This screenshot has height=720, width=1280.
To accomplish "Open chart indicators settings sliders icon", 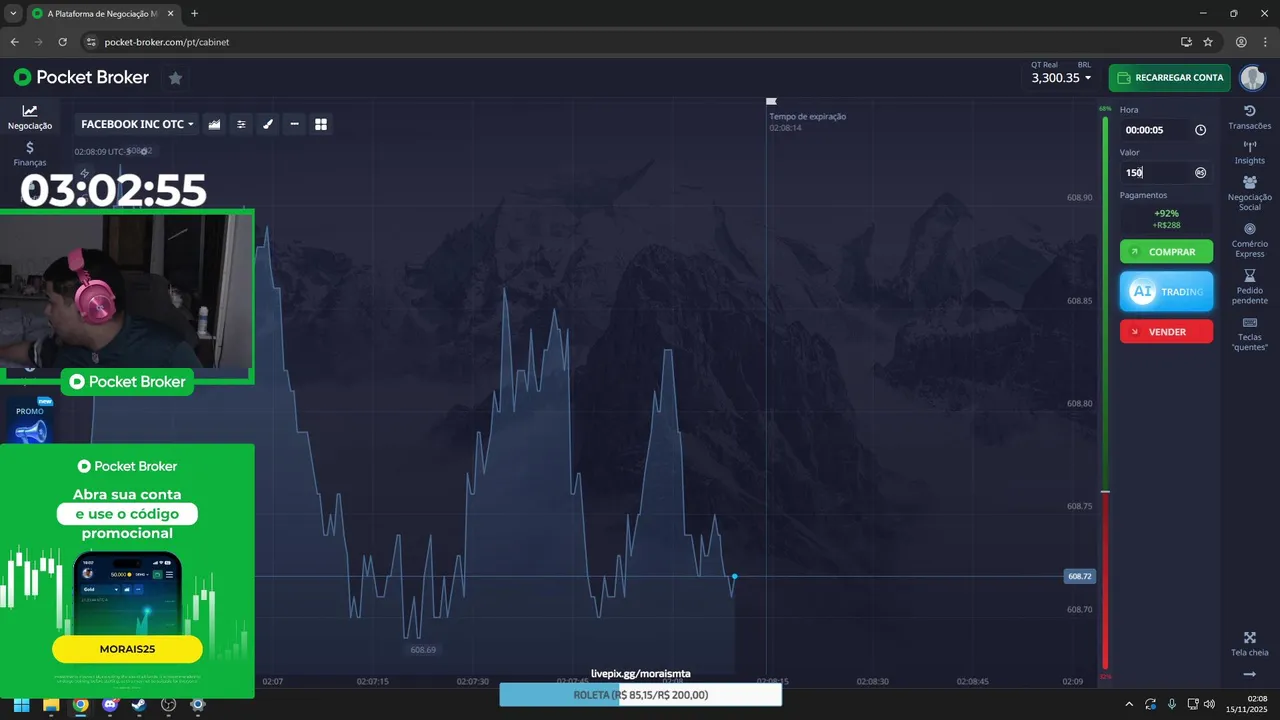I will [241, 124].
